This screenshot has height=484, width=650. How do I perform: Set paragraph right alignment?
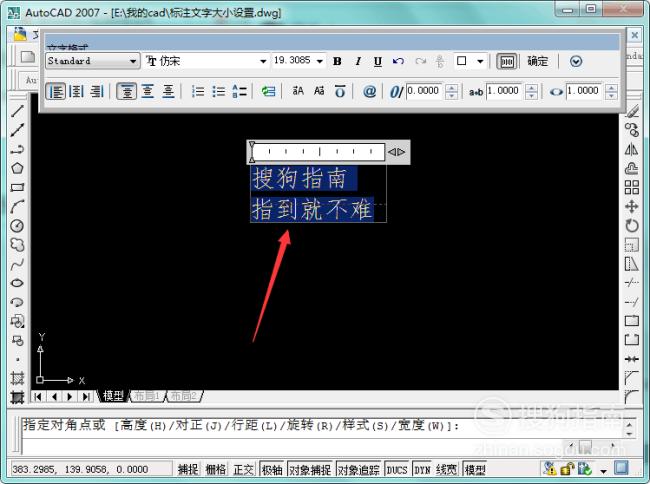[x=97, y=91]
